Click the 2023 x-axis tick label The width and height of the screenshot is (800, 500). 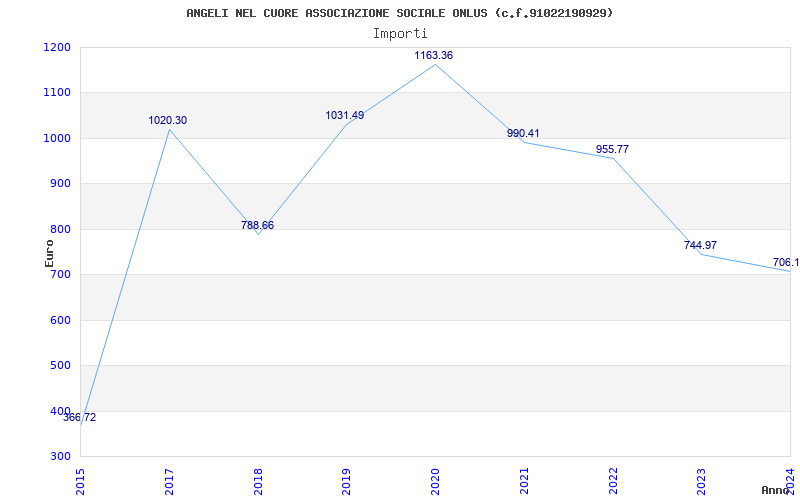(x=701, y=479)
